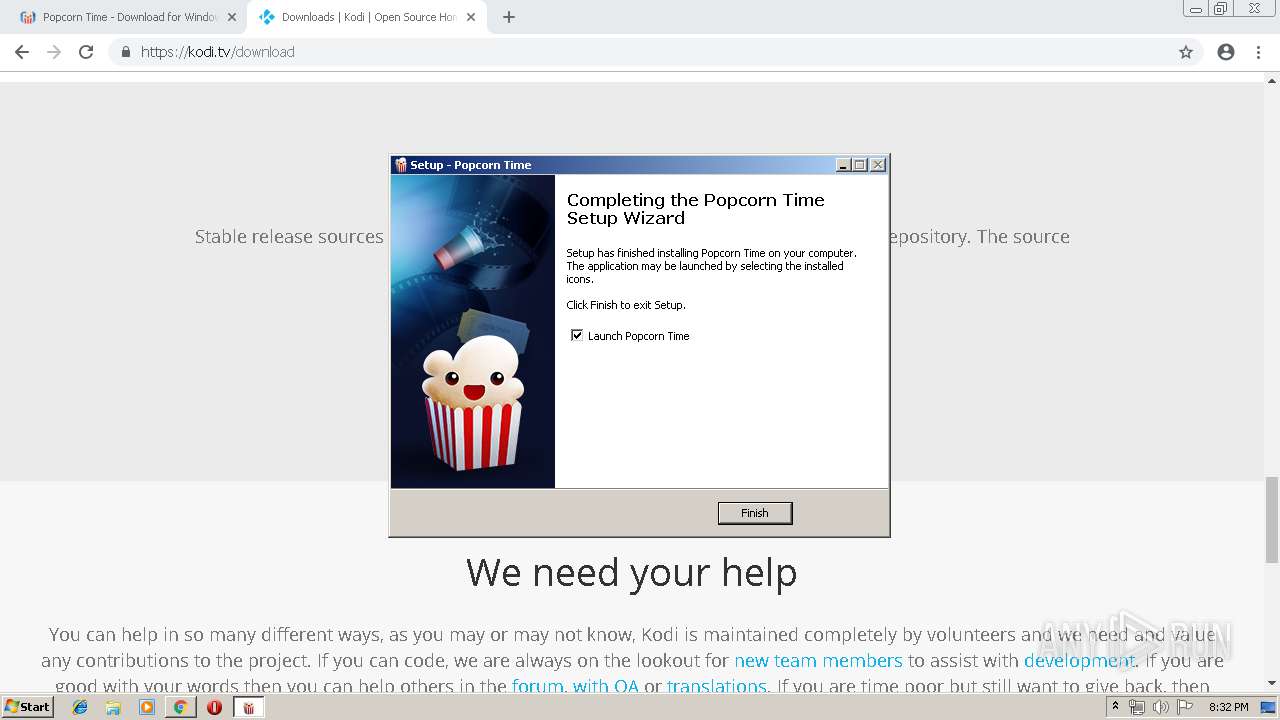The height and width of the screenshot is (720, 1280).
Task: Open the 'development' link
Action: [x=1079, y=660]
